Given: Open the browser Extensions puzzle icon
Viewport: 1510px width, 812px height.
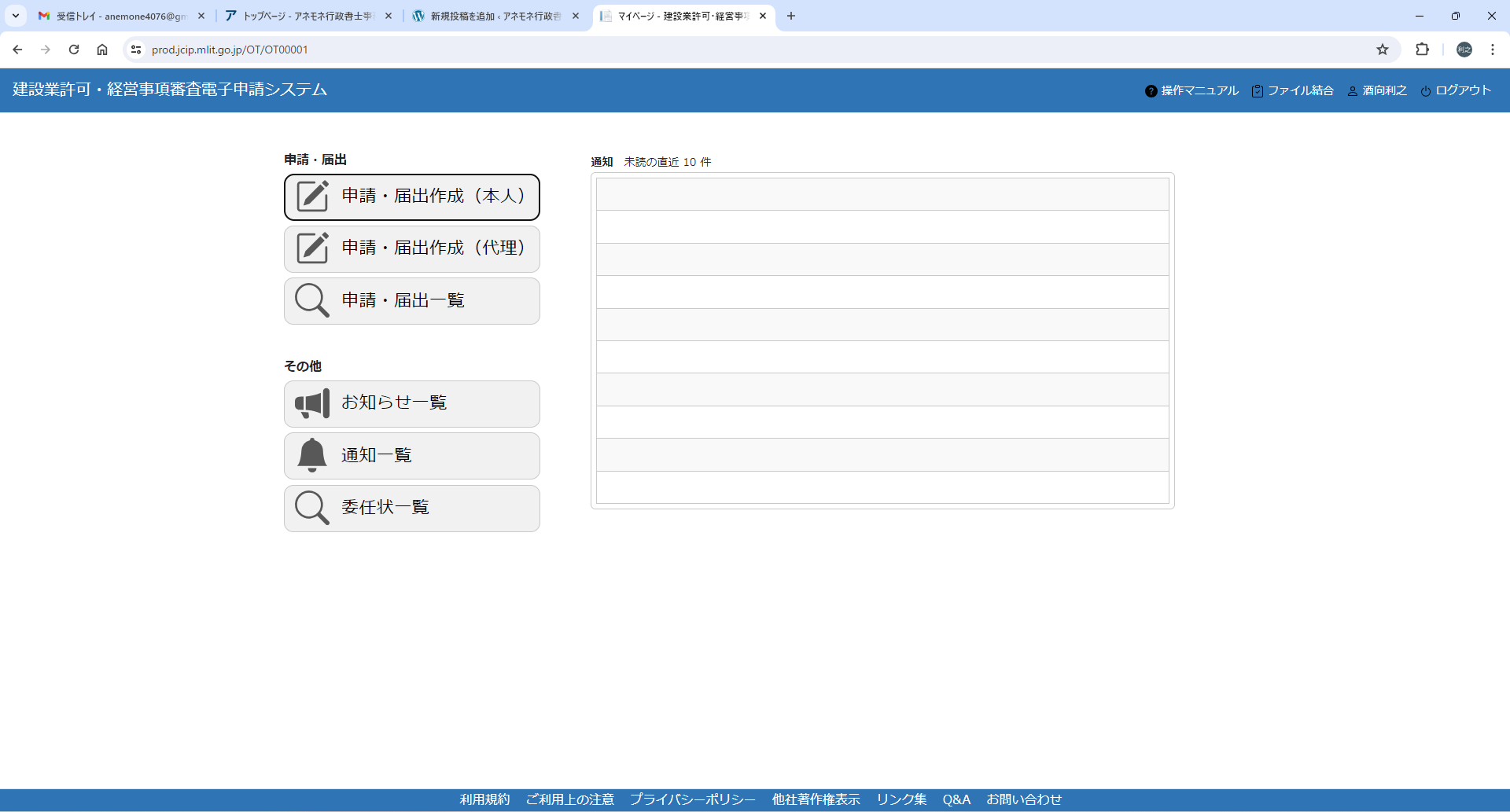Looking at the screenshot, I should tap(1422, 50).
